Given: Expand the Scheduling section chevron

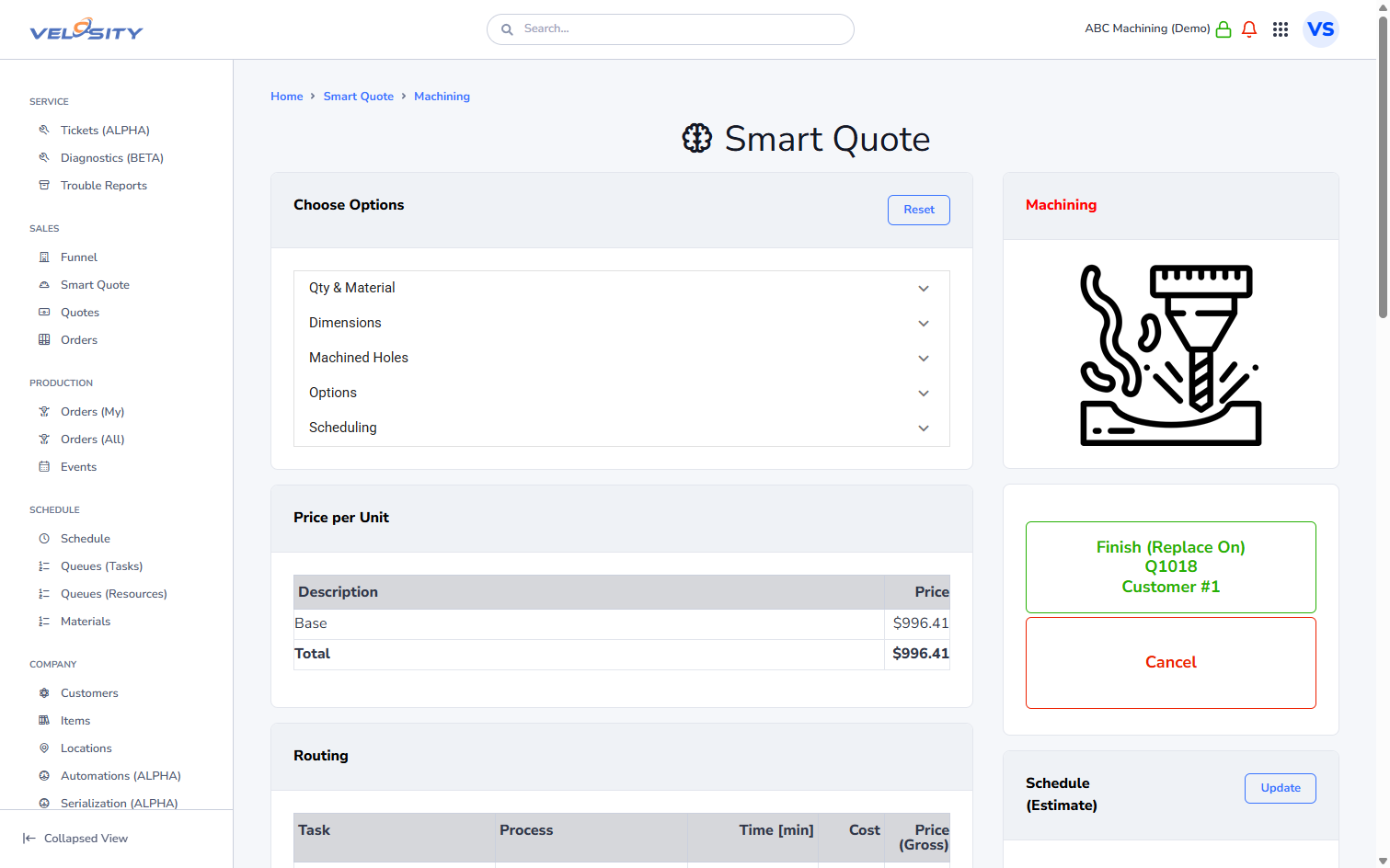Looking at the screenshot, I should (x=924, y=428).
